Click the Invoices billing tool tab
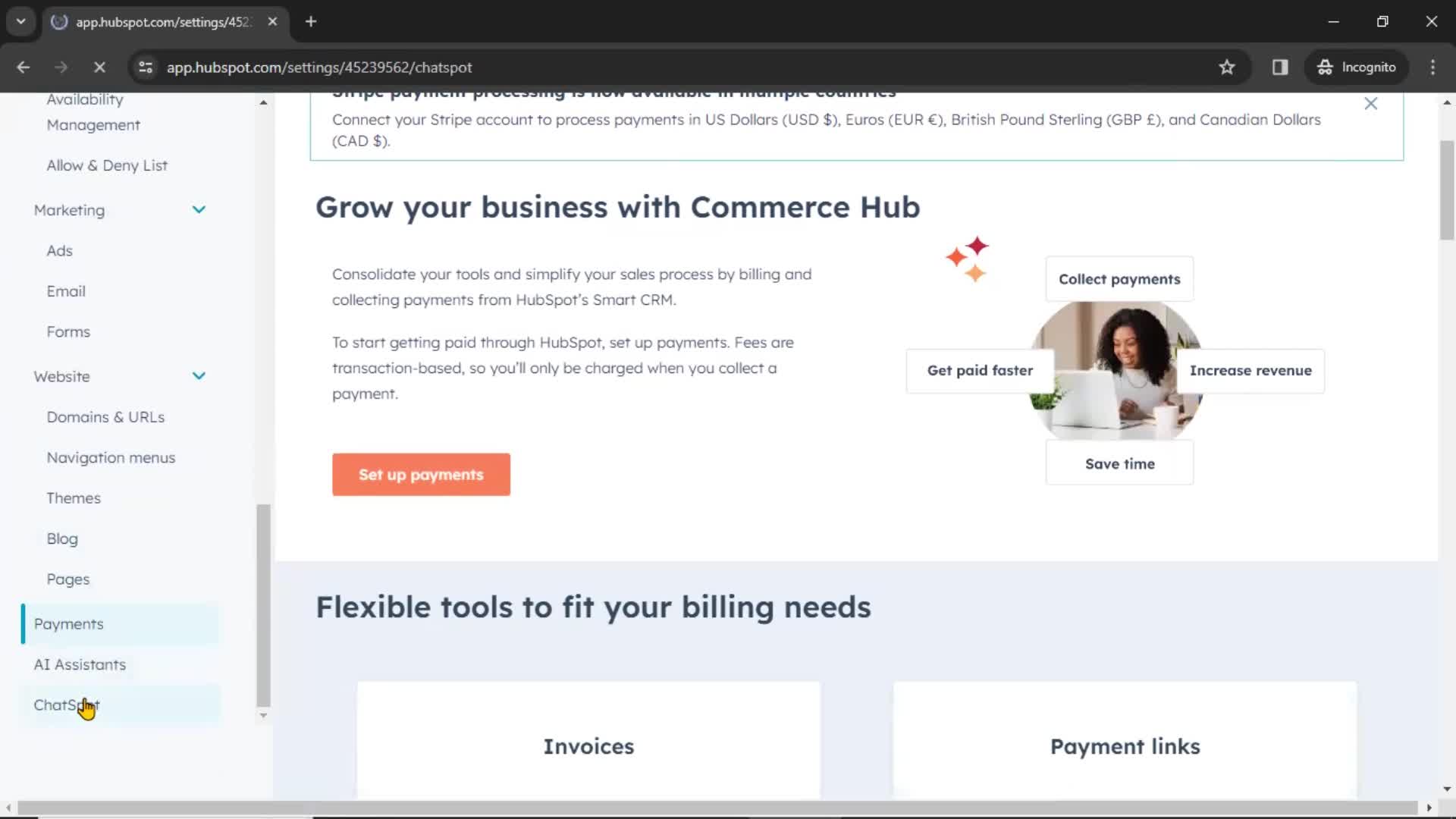 pos(589,745)
